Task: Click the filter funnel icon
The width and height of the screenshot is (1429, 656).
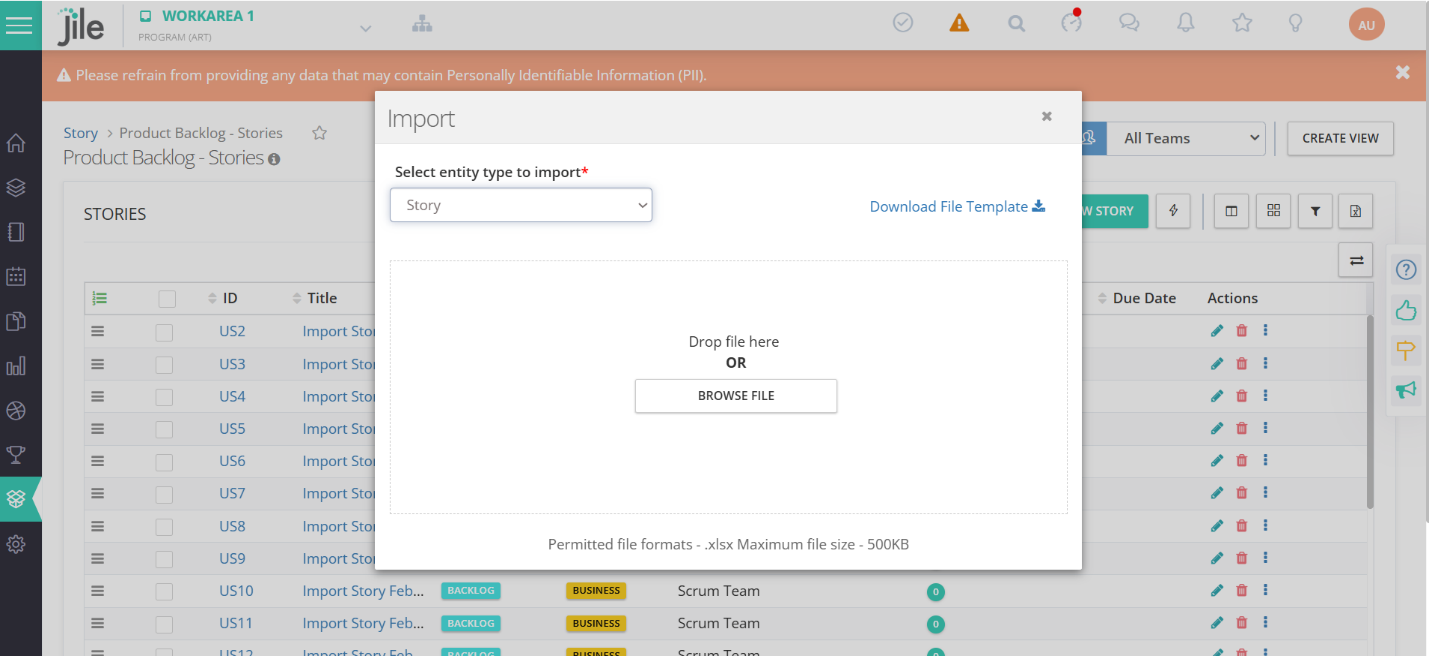Action: [x=1315, y=211]
